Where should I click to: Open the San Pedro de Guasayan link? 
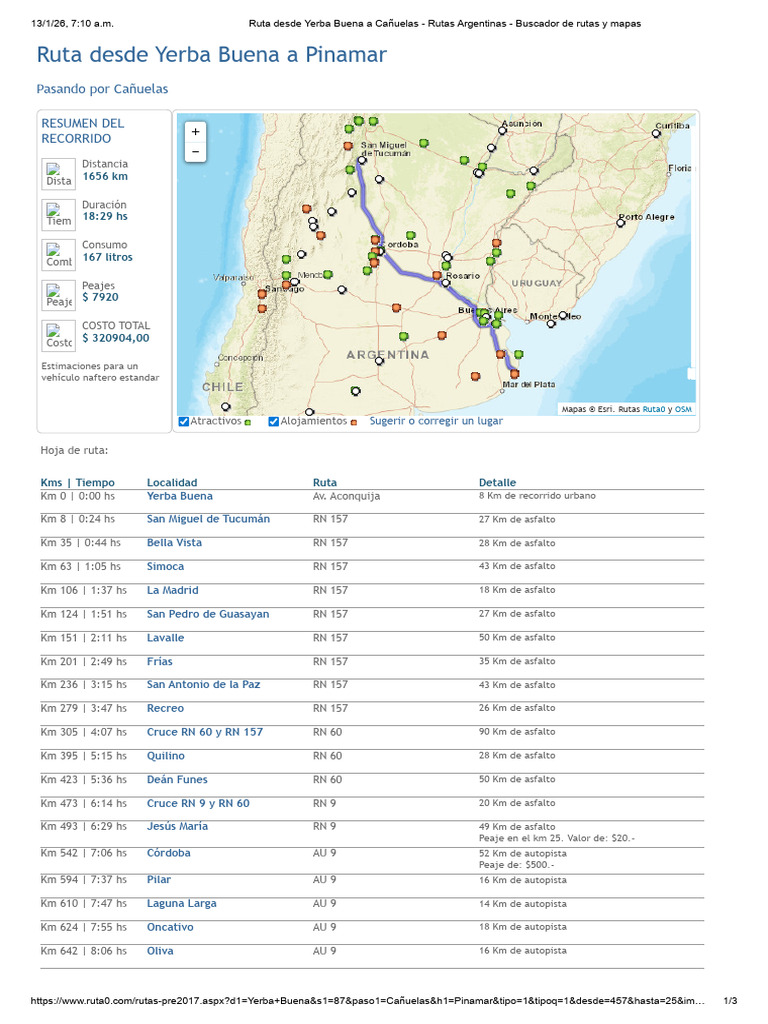(x=208, y=615)
